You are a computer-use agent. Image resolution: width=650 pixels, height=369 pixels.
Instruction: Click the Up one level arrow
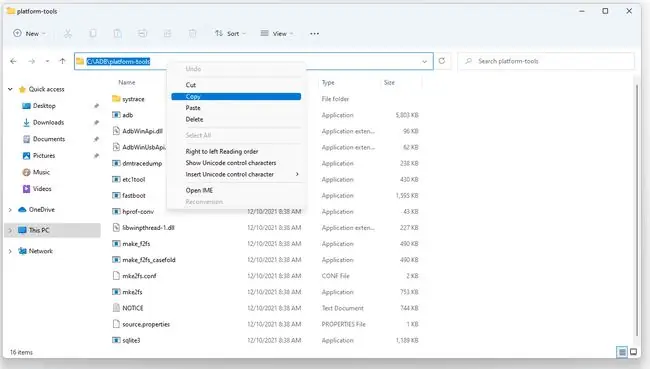63,61
